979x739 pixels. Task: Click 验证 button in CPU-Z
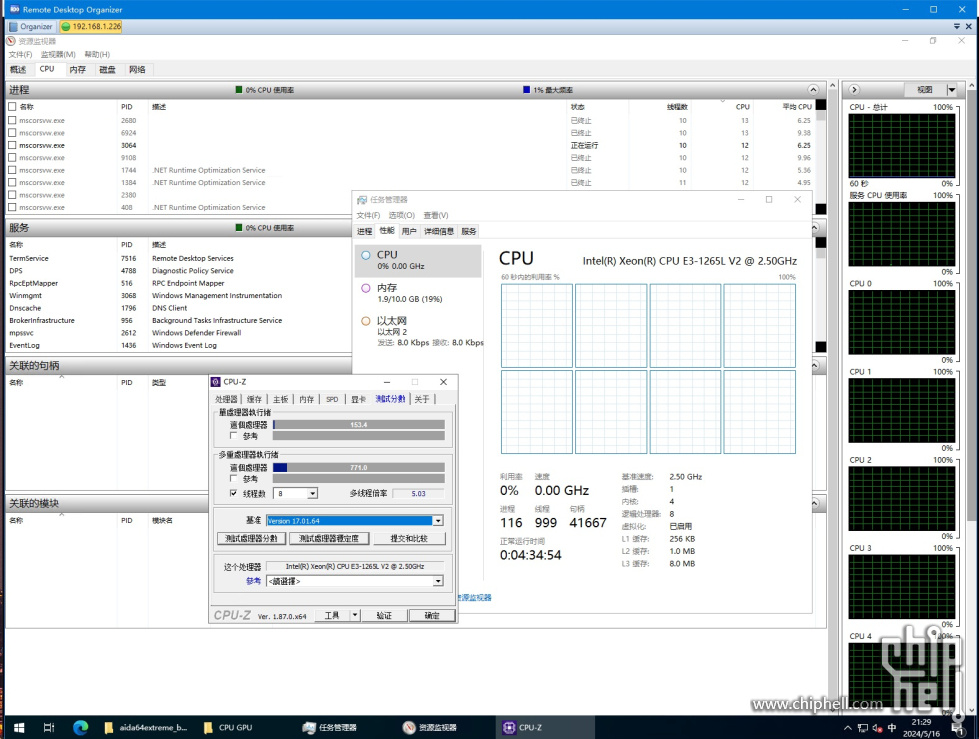[x=384, y=615]
